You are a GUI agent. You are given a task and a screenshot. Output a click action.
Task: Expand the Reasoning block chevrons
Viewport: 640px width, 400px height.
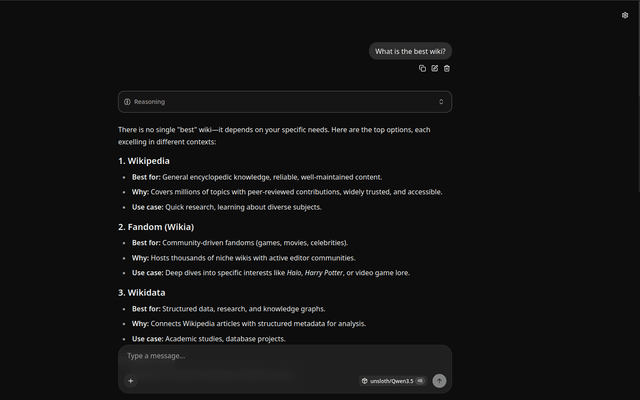pyautogui.click(x=441, y=102)
